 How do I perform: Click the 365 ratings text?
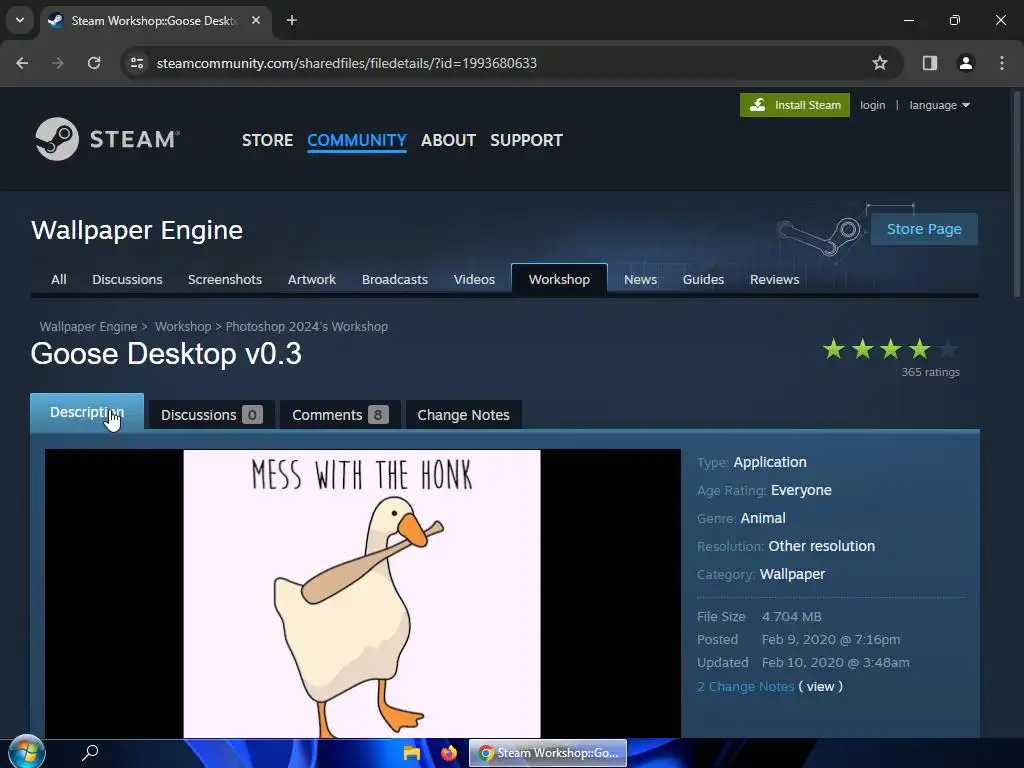(x=930, y=372)
